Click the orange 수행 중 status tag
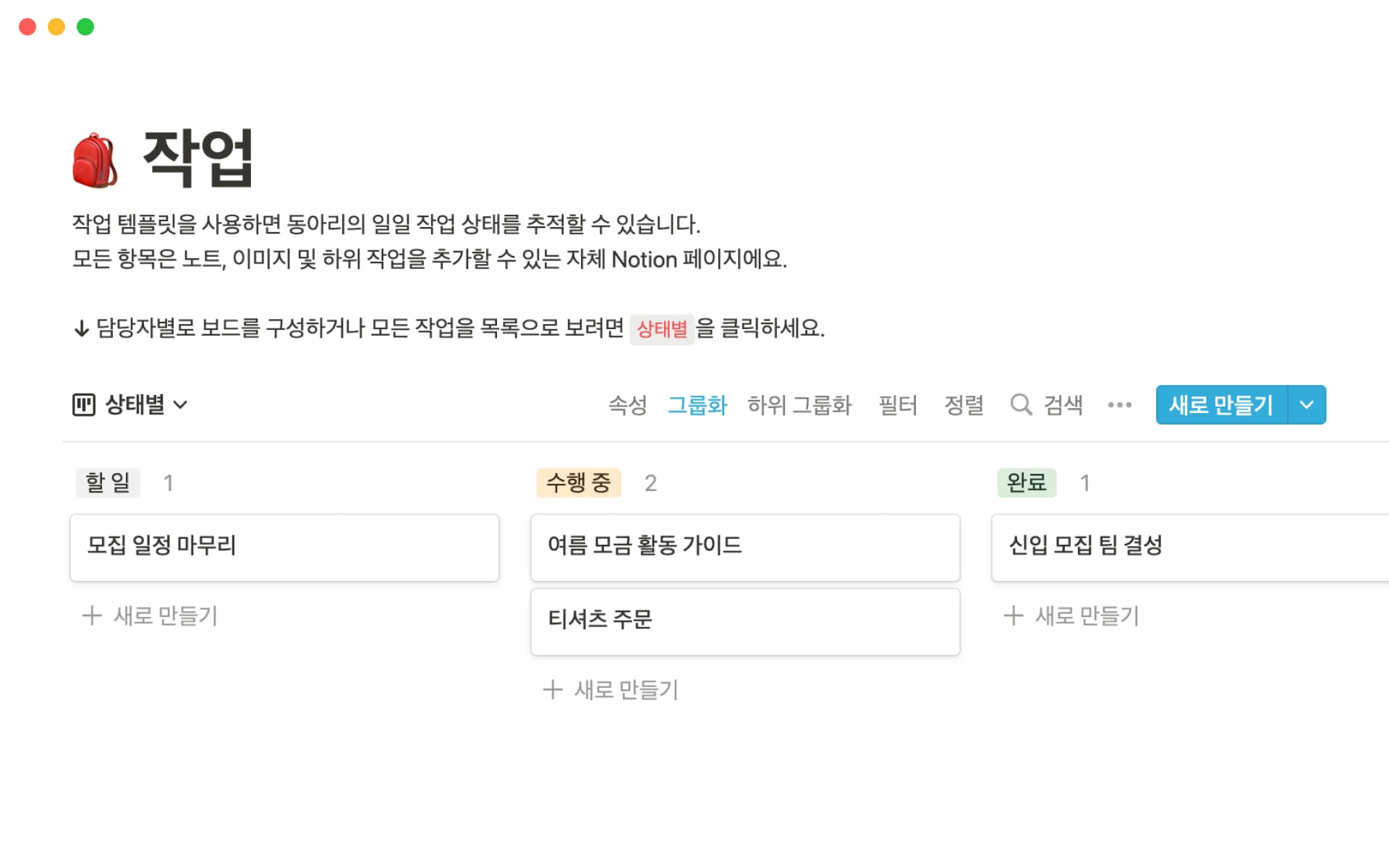Viewport: 1389px width, 868px height. click(x=578, y=482)
